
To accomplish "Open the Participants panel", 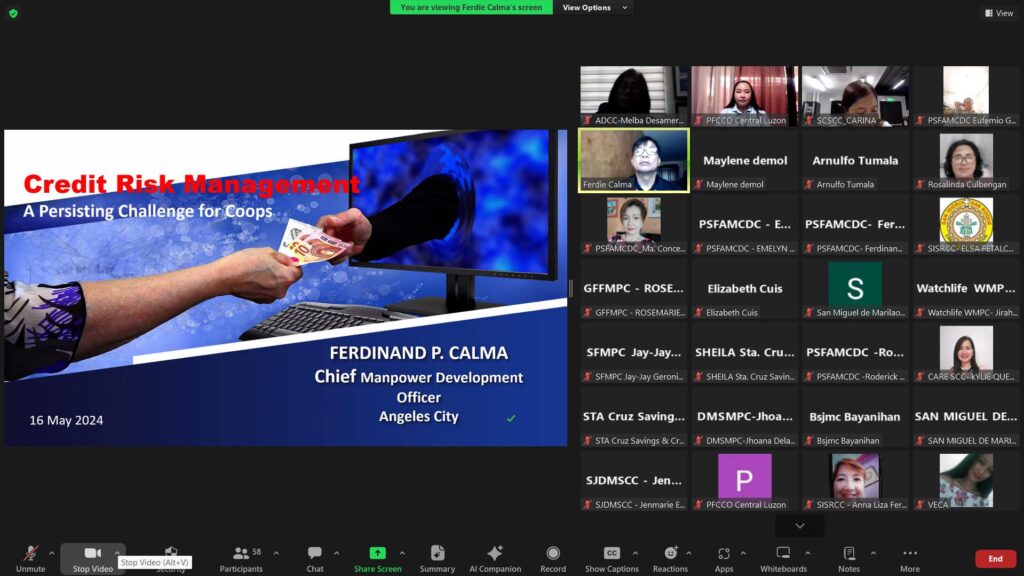I will pos(241,559).
